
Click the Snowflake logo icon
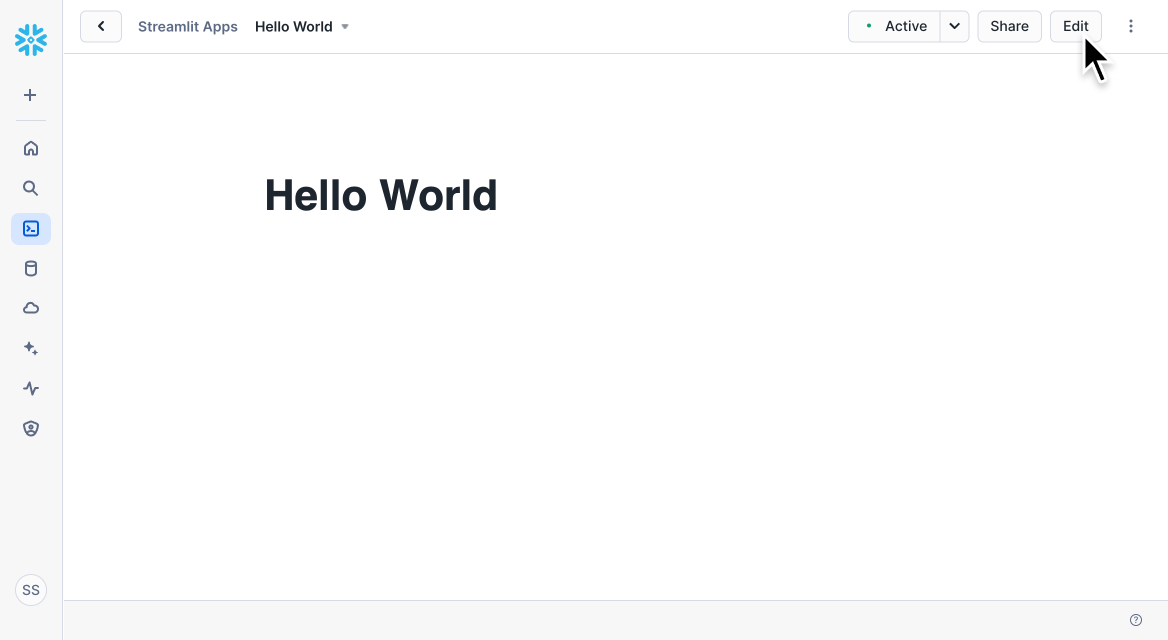click(31, 40)
